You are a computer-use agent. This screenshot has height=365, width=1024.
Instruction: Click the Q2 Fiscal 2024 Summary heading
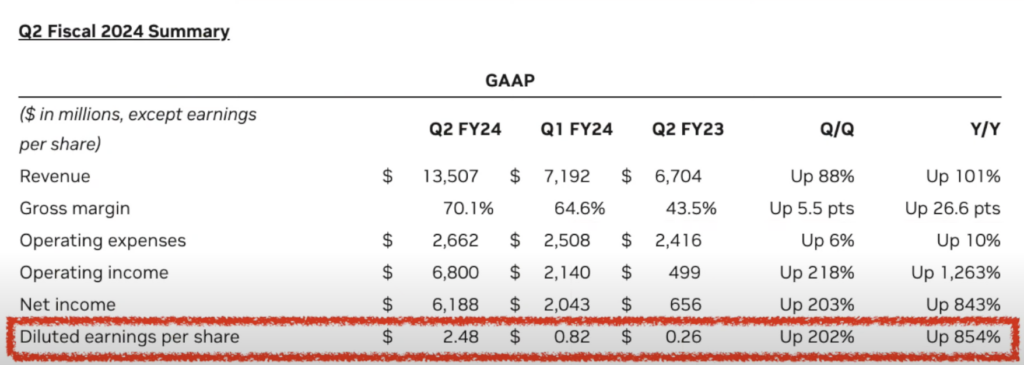(x=124, y=31)
